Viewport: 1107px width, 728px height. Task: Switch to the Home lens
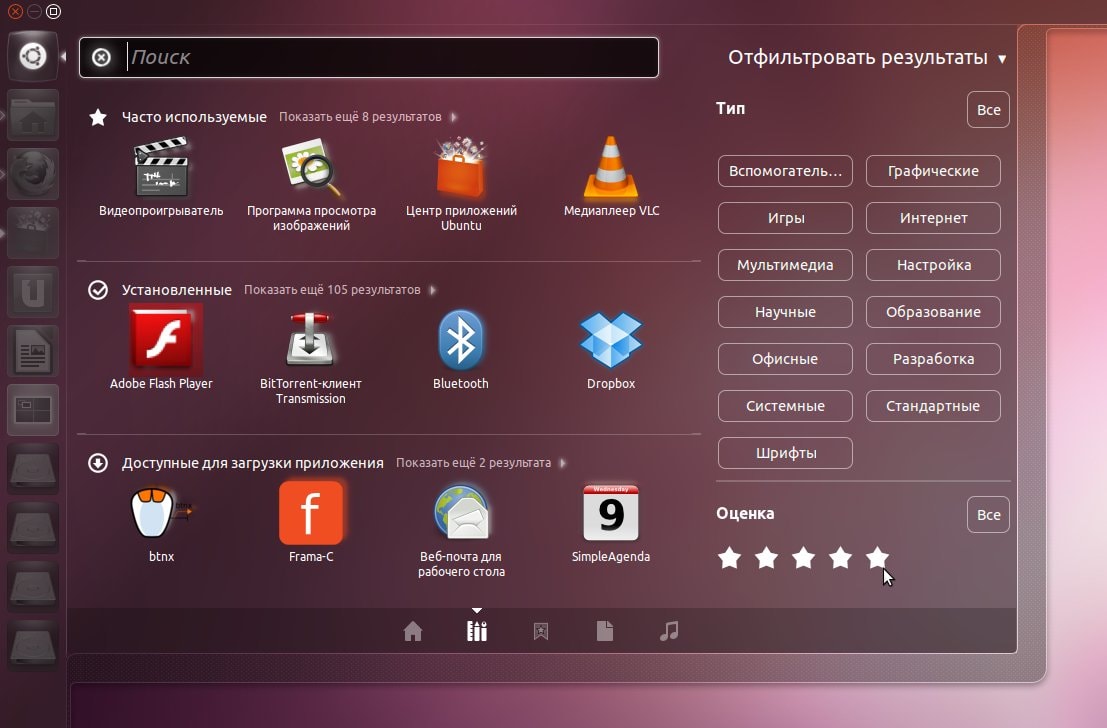(413, 631)
